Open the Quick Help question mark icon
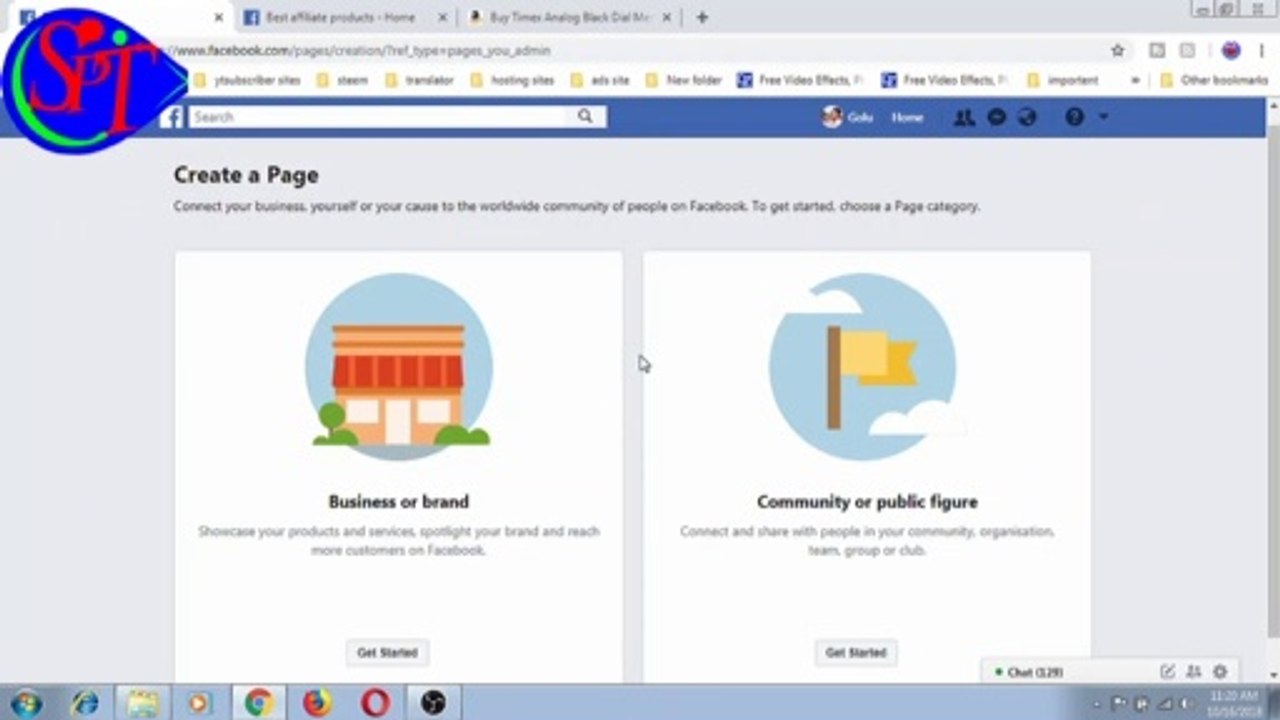The image size is (1280, 720). [1074, 117]
